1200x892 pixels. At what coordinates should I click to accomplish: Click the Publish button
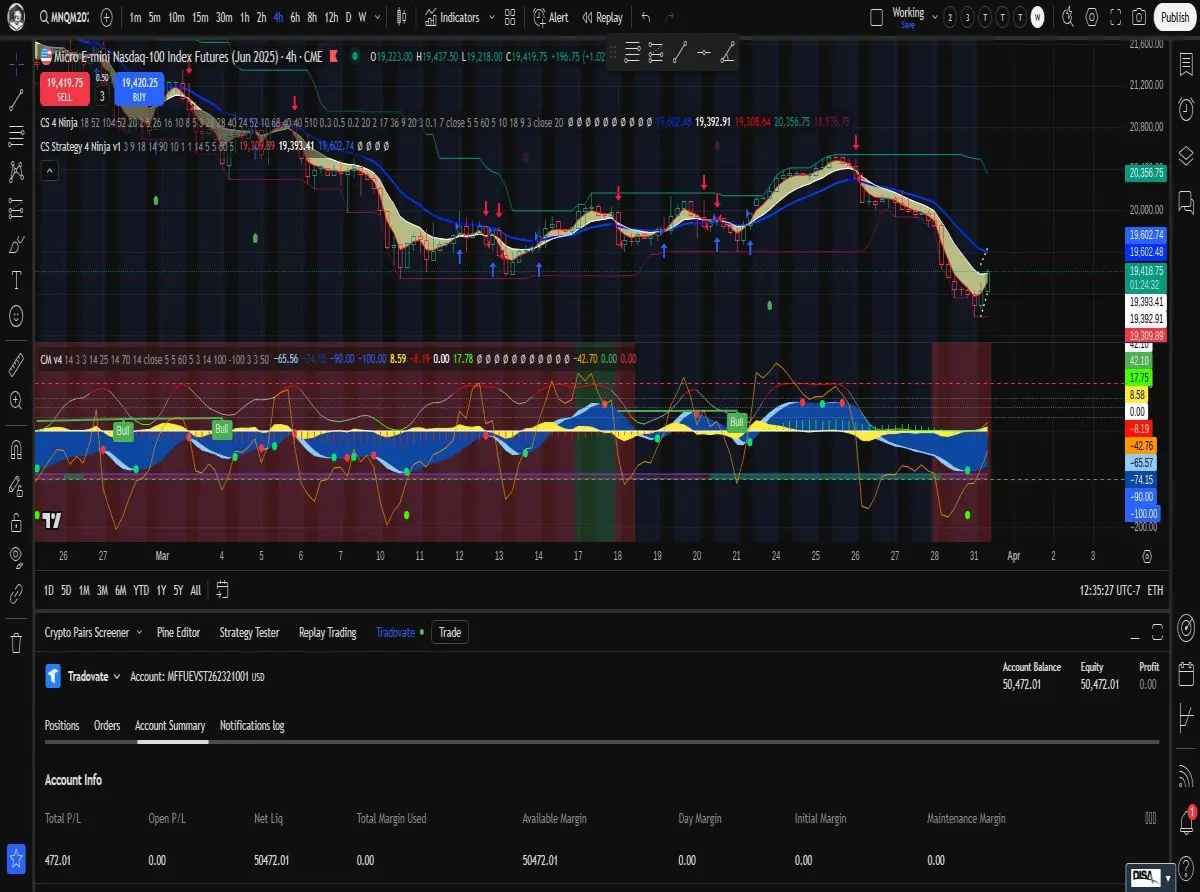pyautogui.click(x=1175, y=17)
